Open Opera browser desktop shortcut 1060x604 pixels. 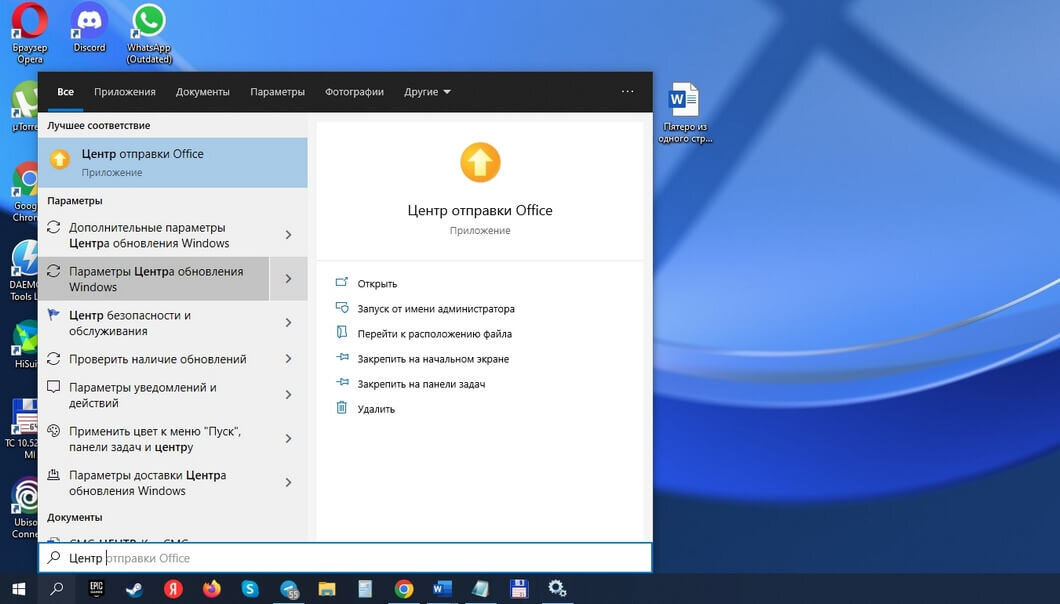[x=30, y=33]
